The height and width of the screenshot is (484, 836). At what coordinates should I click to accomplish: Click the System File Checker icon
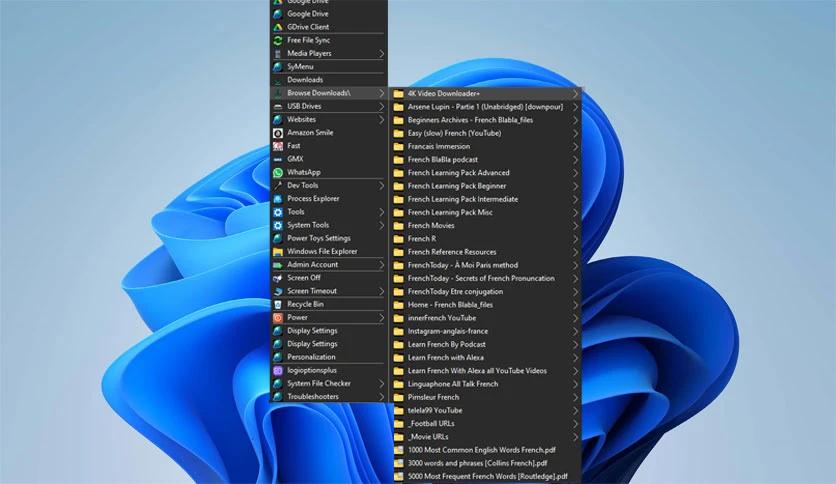278,384
